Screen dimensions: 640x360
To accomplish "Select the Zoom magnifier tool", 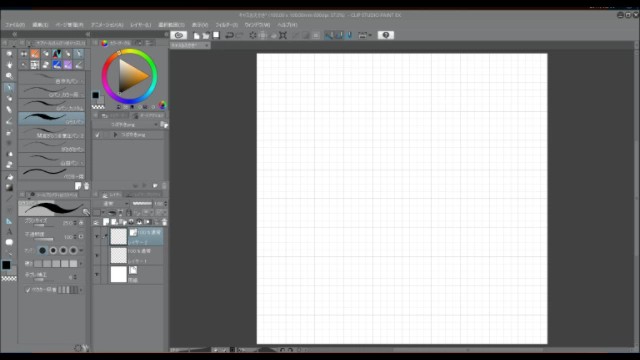I will coord(9,76).
